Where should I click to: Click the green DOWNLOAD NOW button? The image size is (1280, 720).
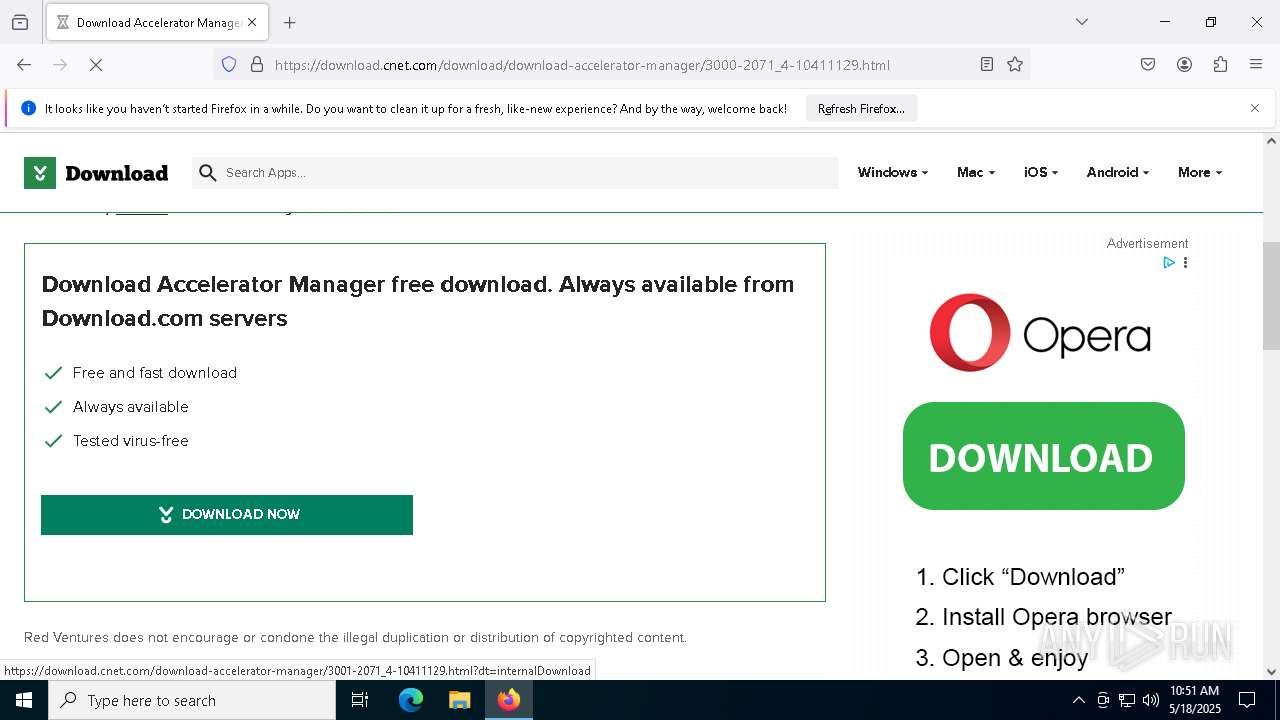click(x=227, y=515)
